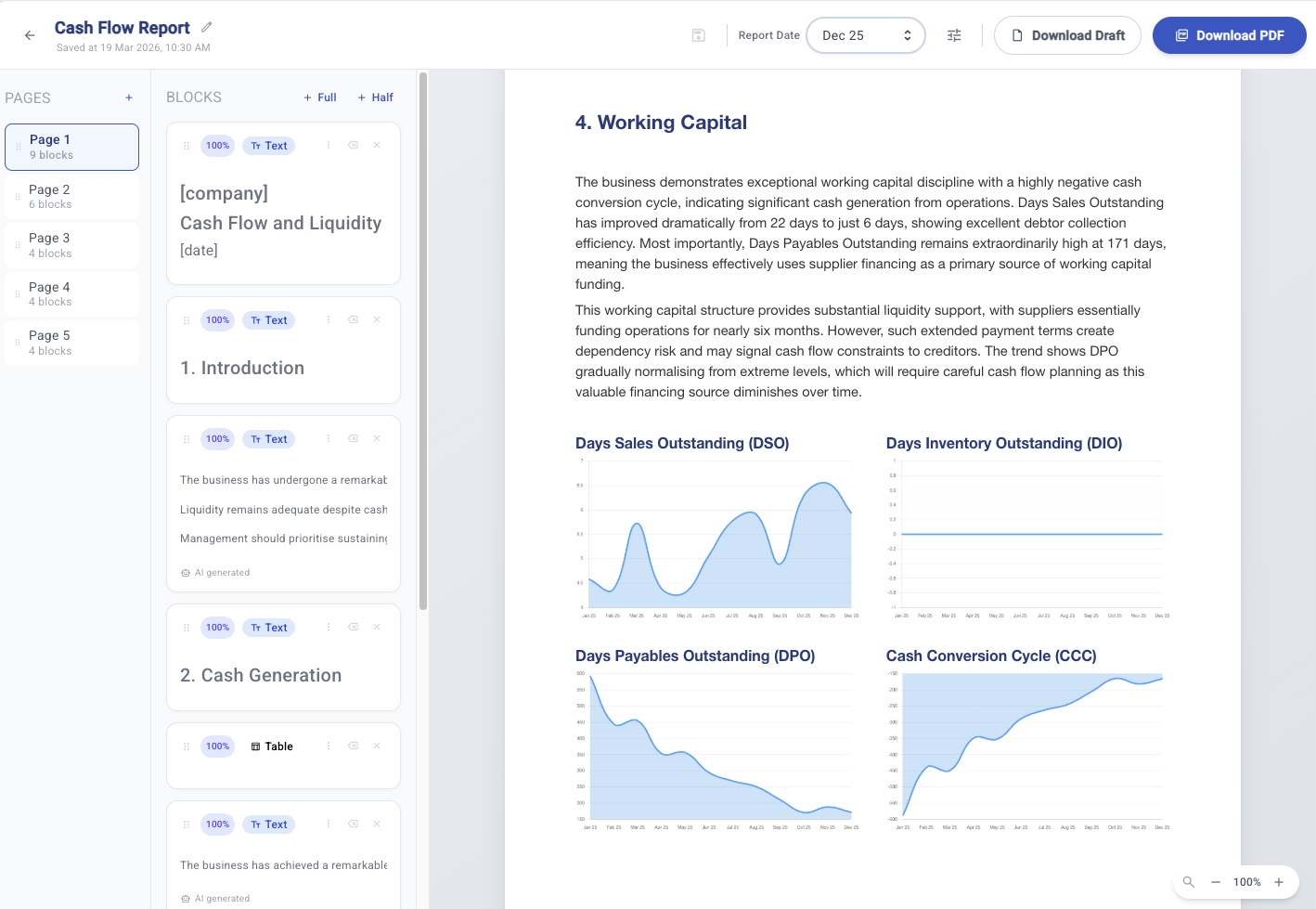Grab the Page 1 drag handle
Viewport: 1316px width, 909px height.
[x=18, y=147]
